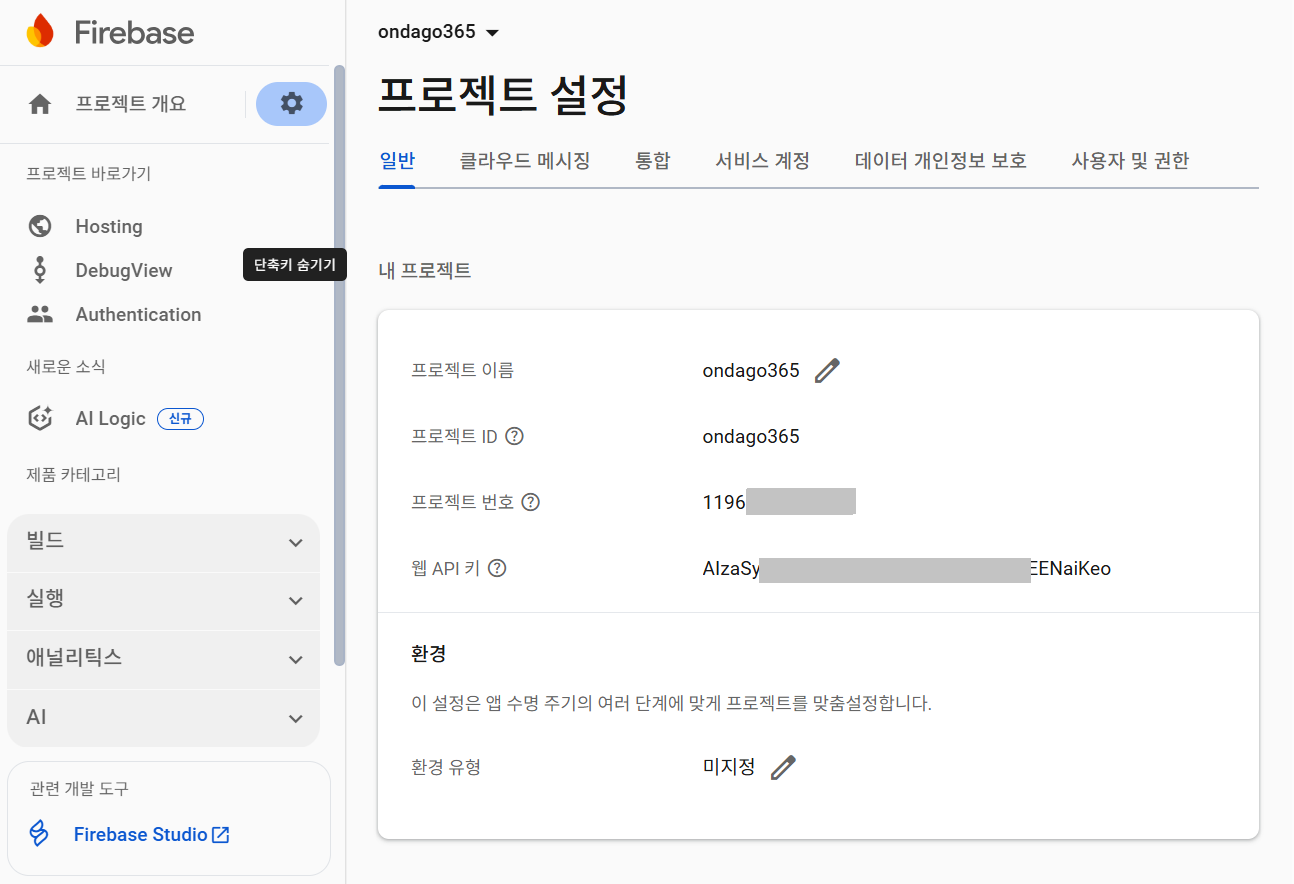The height and width of the screenshot is (884, 1294).
Task: Click the 프로젝트 이름 field label
Action: click(x=463, y=371)
